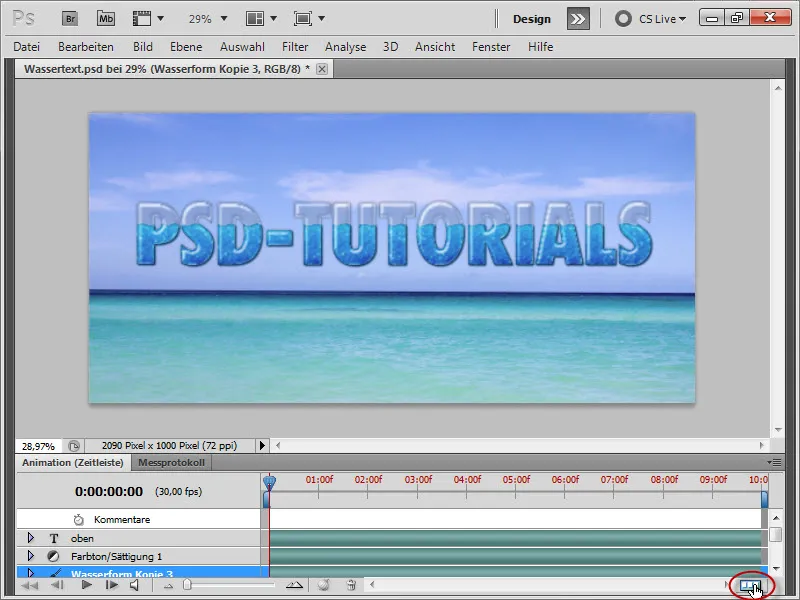800x600 pixels.
Task: Convert to frame animation using circled icon
Action: coord(749,586)
